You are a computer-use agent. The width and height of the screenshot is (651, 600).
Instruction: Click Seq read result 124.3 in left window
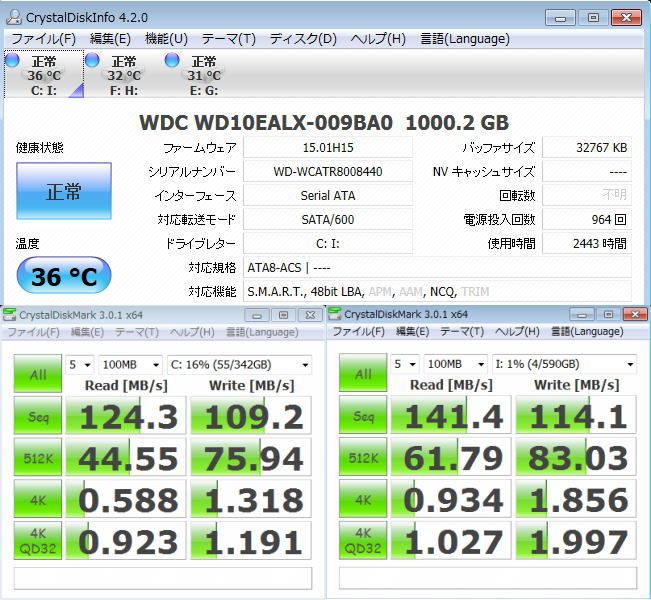(126, 416)
